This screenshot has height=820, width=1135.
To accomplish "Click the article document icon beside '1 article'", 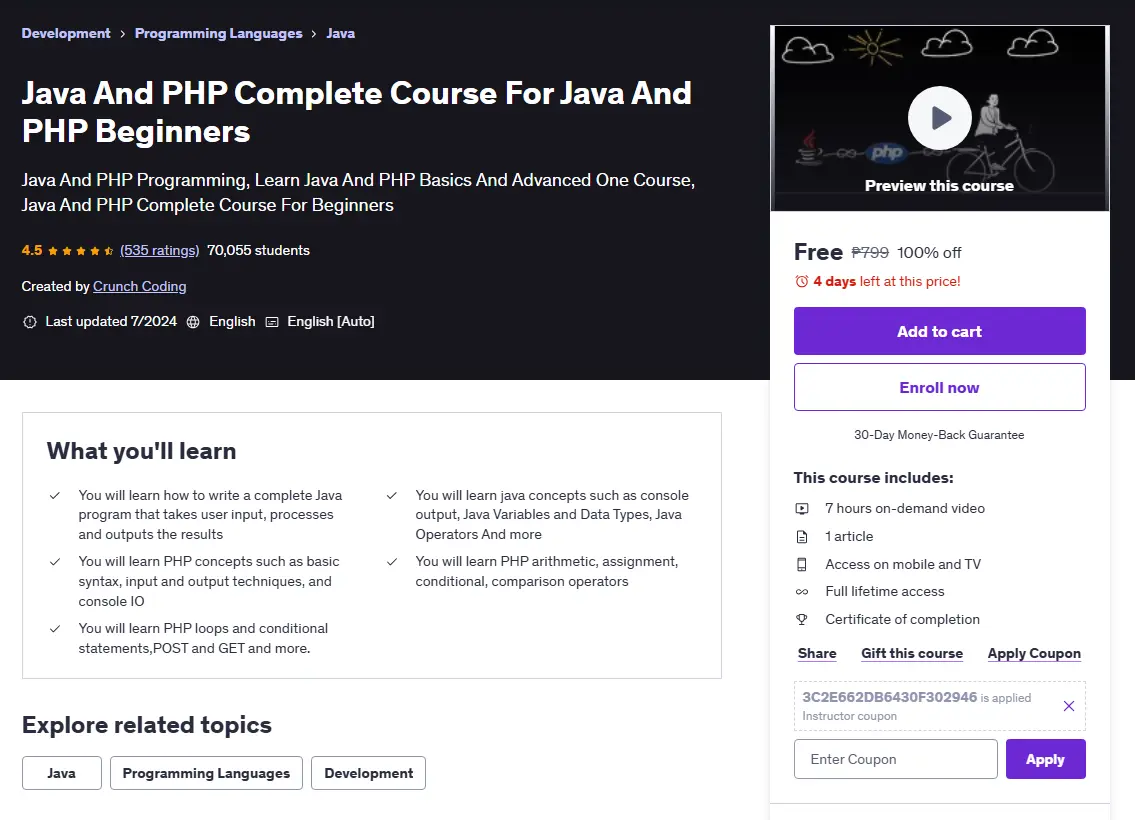I will 802,536.
